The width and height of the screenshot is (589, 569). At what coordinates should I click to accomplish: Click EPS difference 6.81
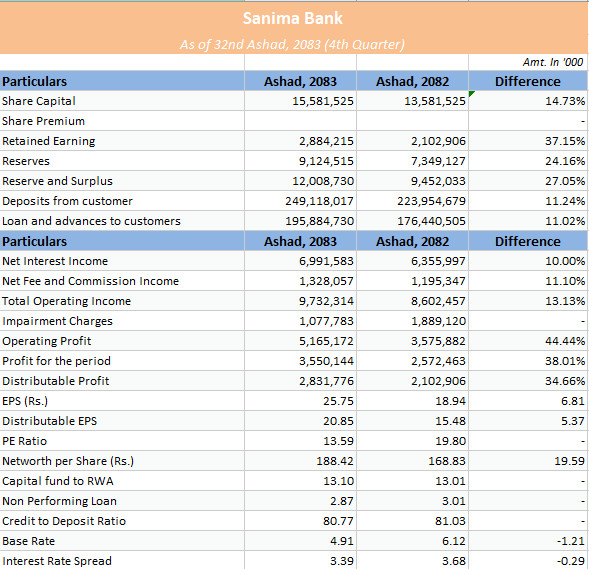(572, 401)
